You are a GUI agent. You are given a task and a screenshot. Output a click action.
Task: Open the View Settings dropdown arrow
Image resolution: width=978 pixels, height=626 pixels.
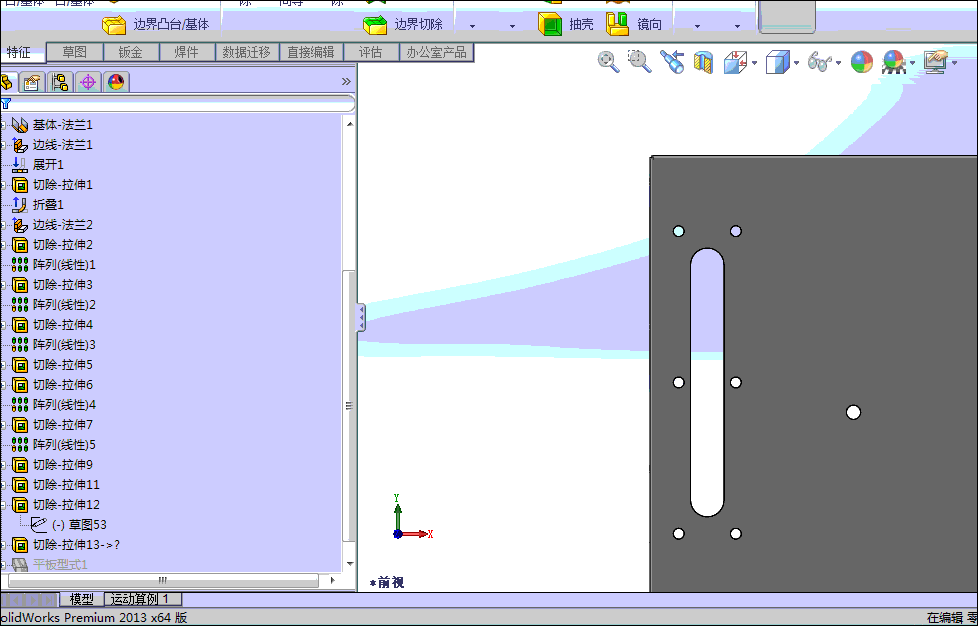[x=954, y=63]
